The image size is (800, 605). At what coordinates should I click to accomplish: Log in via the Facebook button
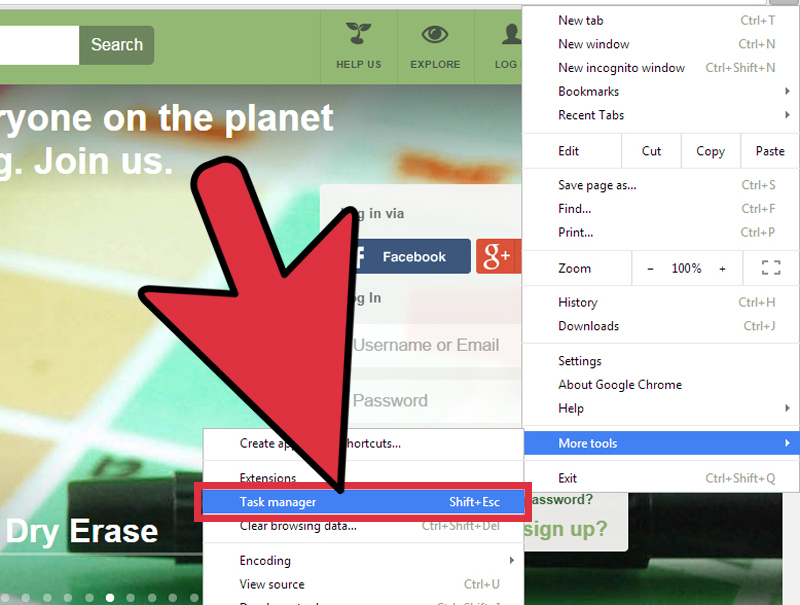point(411,256)
